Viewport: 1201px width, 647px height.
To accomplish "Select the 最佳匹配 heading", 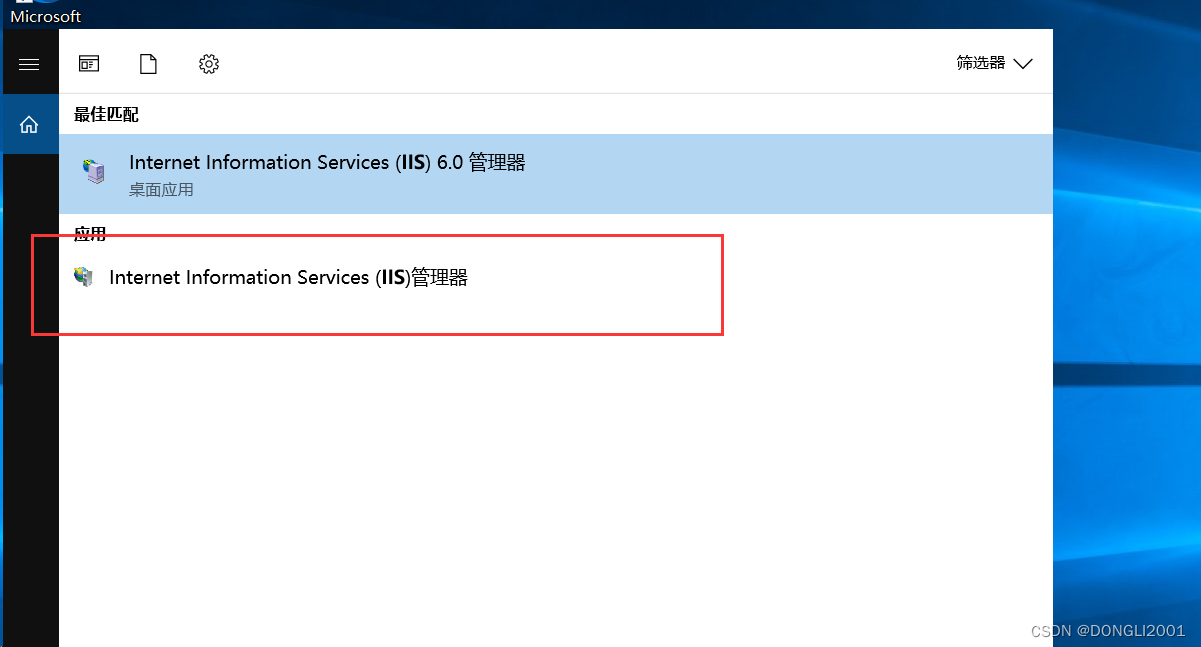I will coord(106,115).
